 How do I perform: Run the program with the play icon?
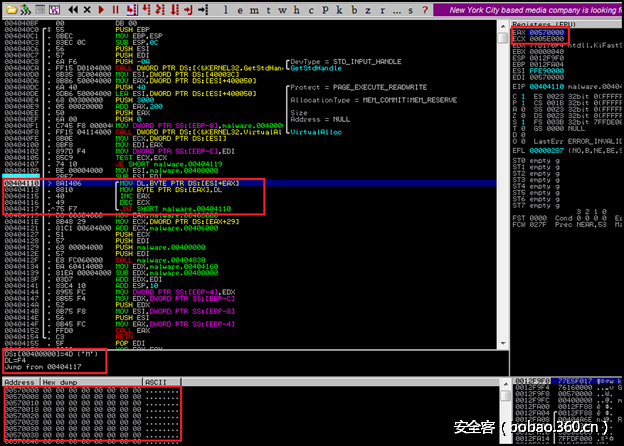coord(101,10)
